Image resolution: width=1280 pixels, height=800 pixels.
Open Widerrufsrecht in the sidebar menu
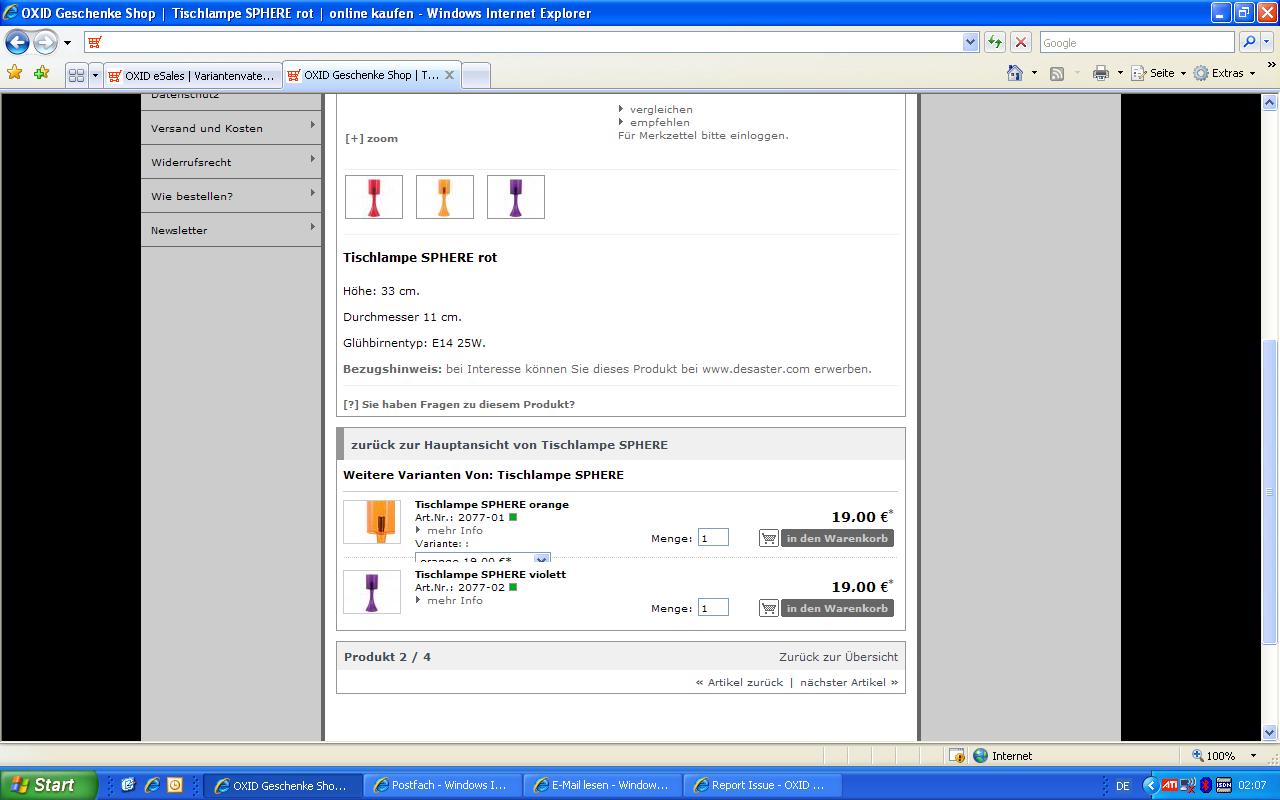coord(191,162)
